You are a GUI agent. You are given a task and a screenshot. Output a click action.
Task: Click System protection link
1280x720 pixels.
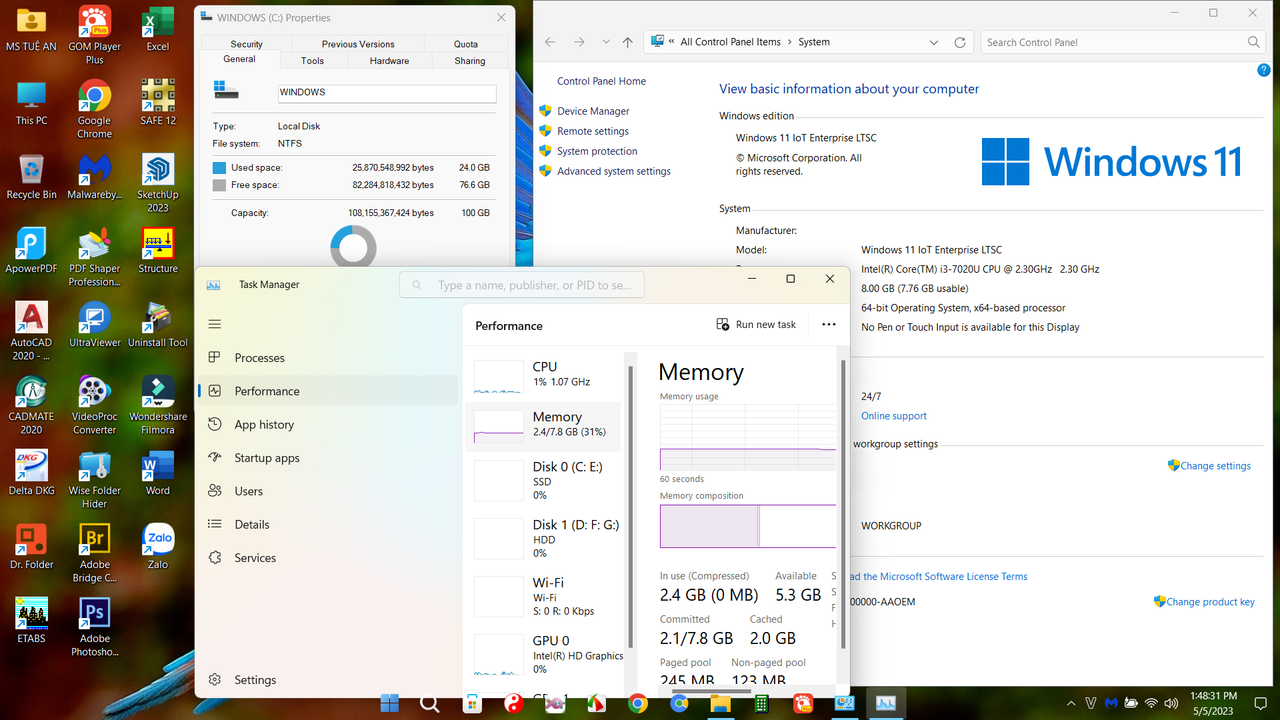pos(597,151)
